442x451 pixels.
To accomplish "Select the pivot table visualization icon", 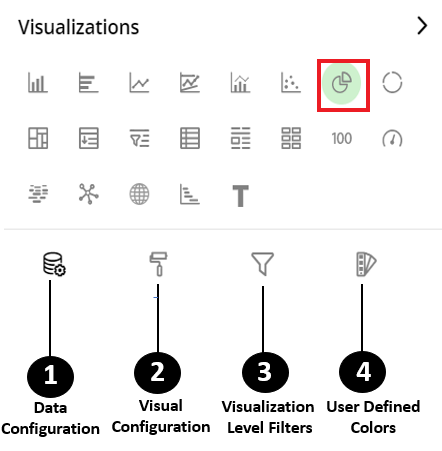I will (x=38, y=138).
